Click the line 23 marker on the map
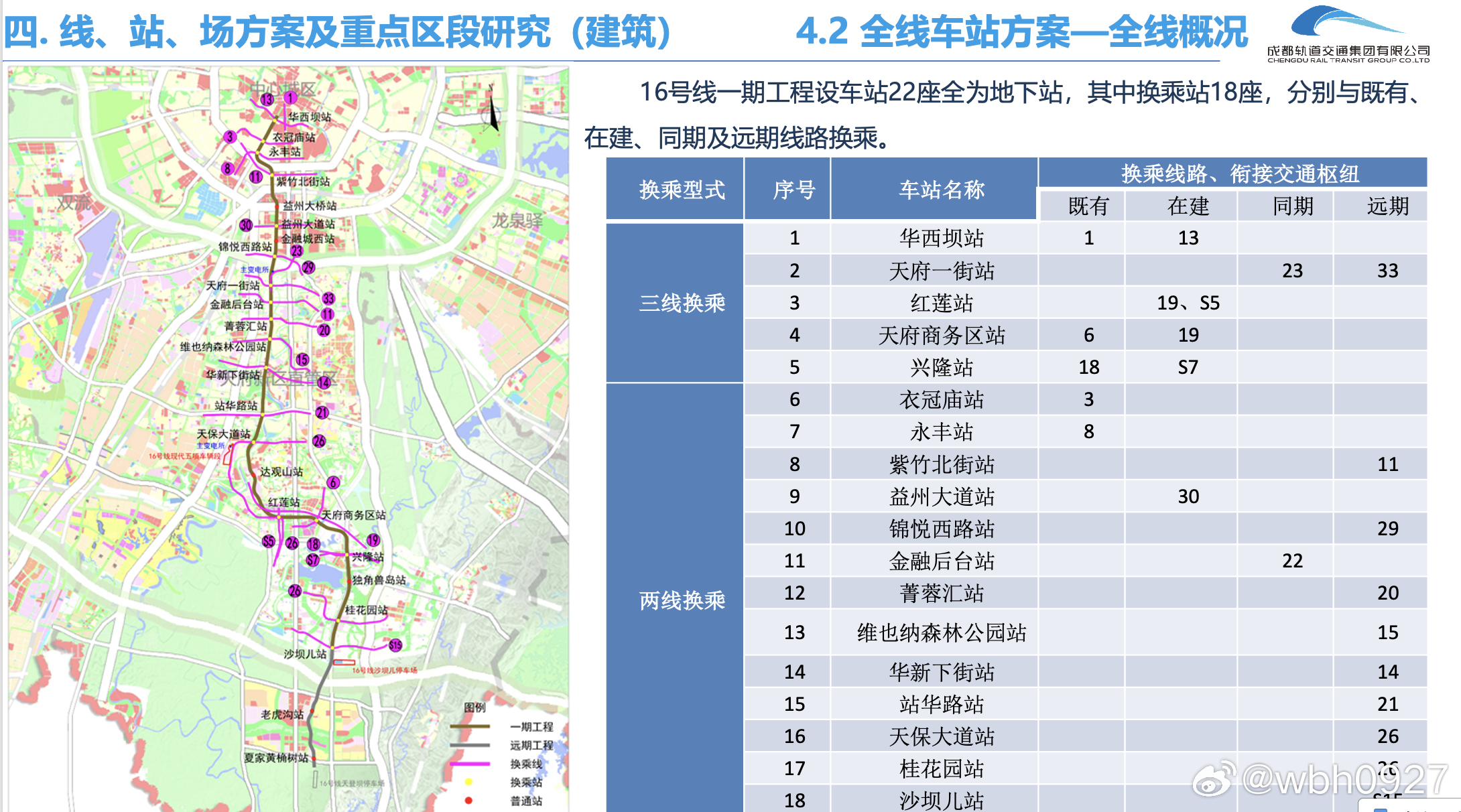This screenshot has height=812, width=1461. [x=297, y=251]
